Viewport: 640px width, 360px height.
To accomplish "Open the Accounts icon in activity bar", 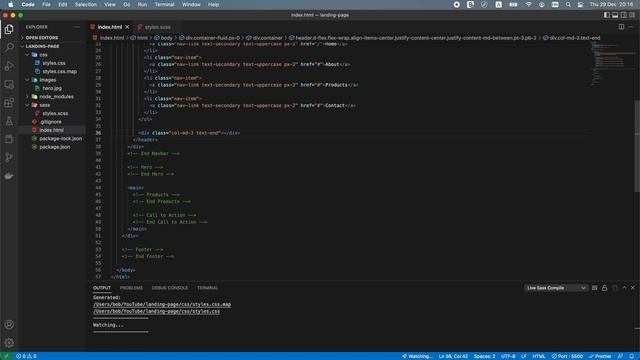I will tap(9, 325).
